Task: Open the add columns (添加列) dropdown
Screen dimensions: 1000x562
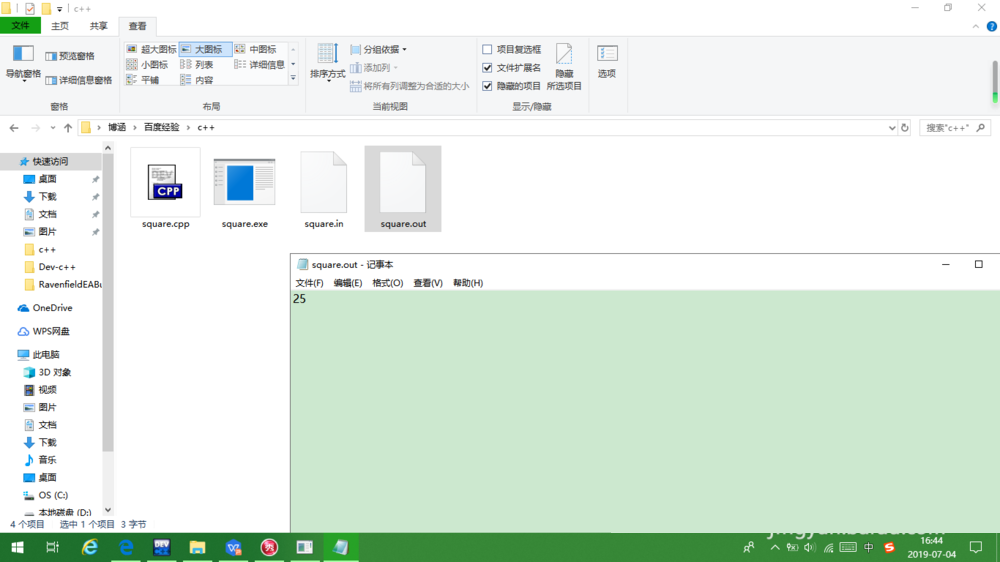Action: (x=375, y=68)
